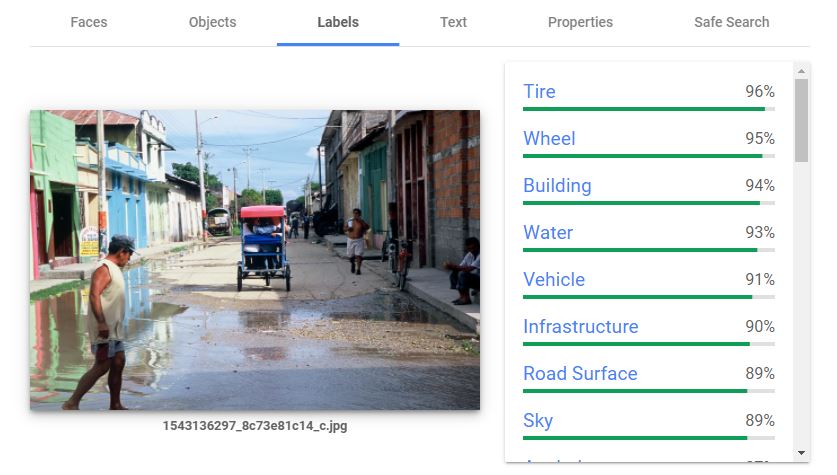Show the Safe Search tab

point(731,22)
